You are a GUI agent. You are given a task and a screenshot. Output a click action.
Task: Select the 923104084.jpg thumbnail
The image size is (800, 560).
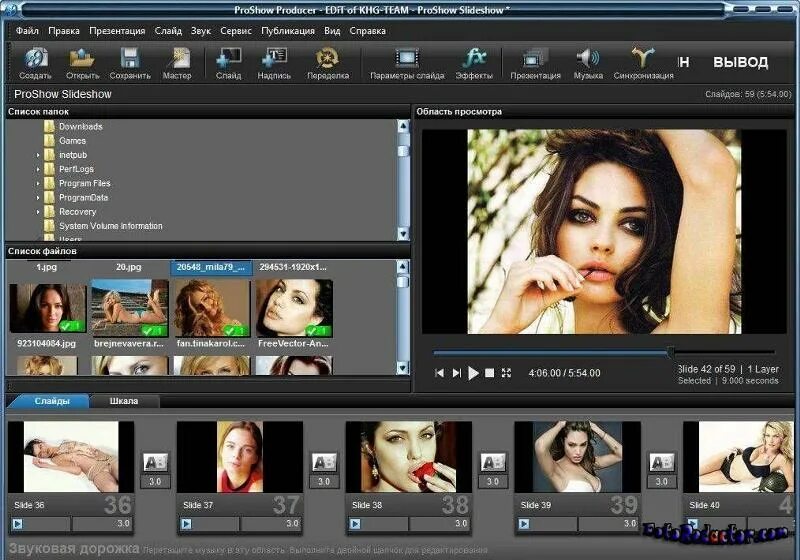(x=47, y=309)
